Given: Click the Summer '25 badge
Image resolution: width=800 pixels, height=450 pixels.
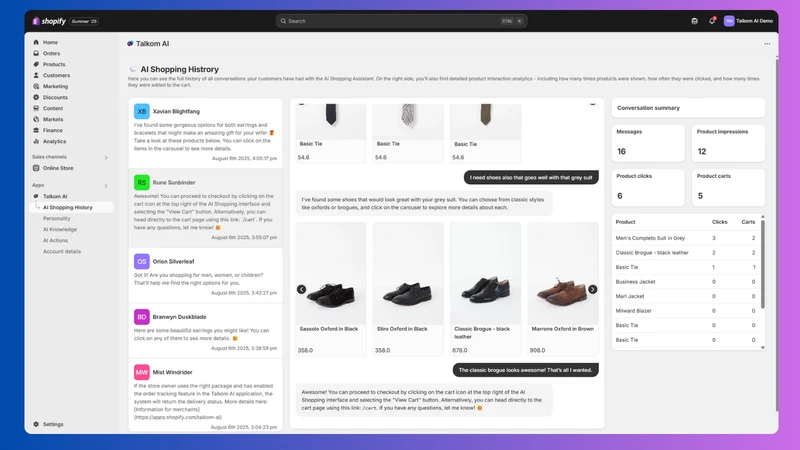Looking at the screenshot, I should (x=84, y=21).
